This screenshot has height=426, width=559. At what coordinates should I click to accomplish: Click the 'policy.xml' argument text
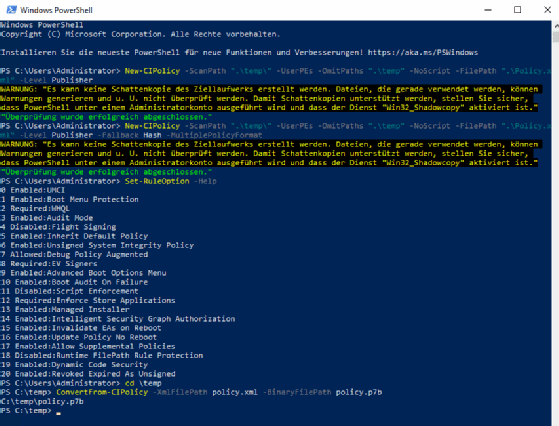click(x=235, y=392)
